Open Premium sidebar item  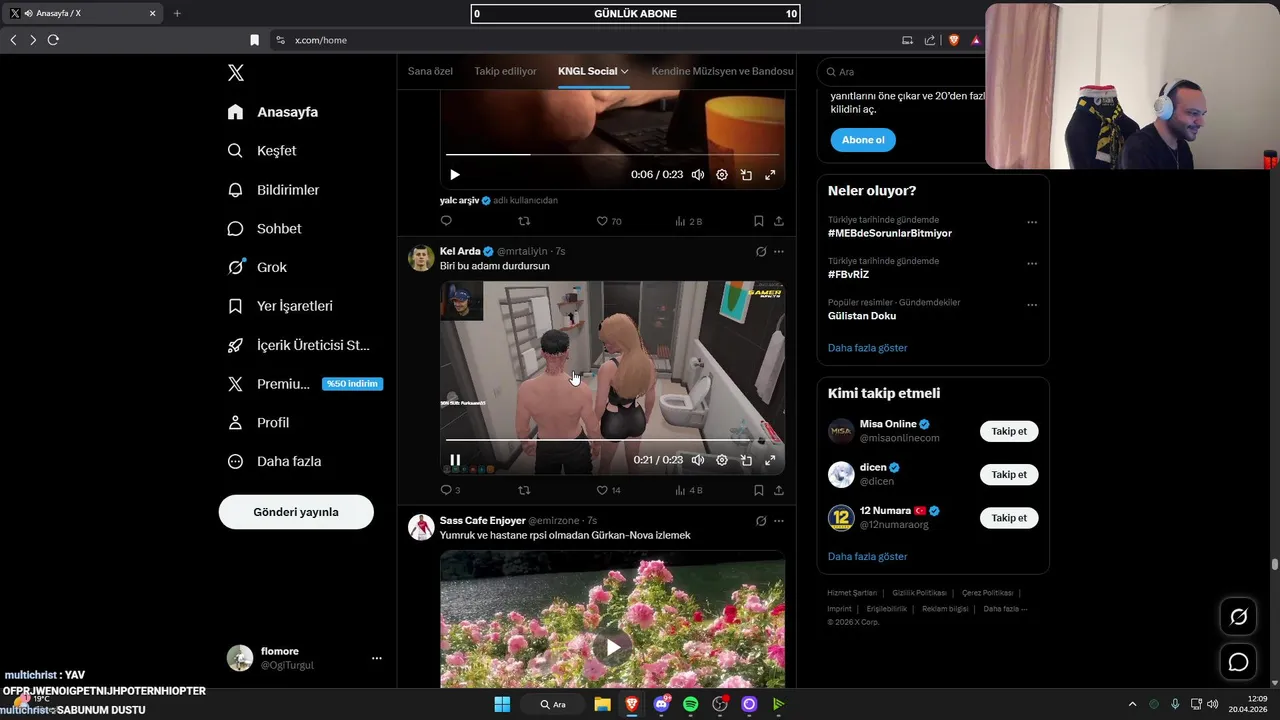click(x=304, y=384)
